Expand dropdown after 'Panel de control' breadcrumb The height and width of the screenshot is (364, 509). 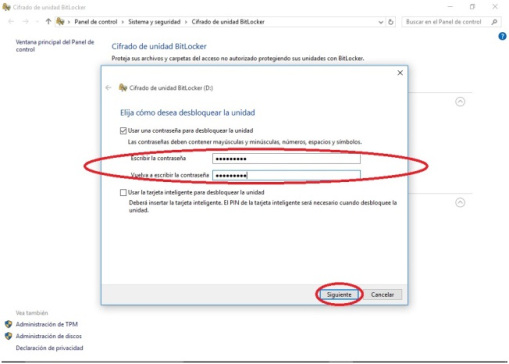pos(123,22)
